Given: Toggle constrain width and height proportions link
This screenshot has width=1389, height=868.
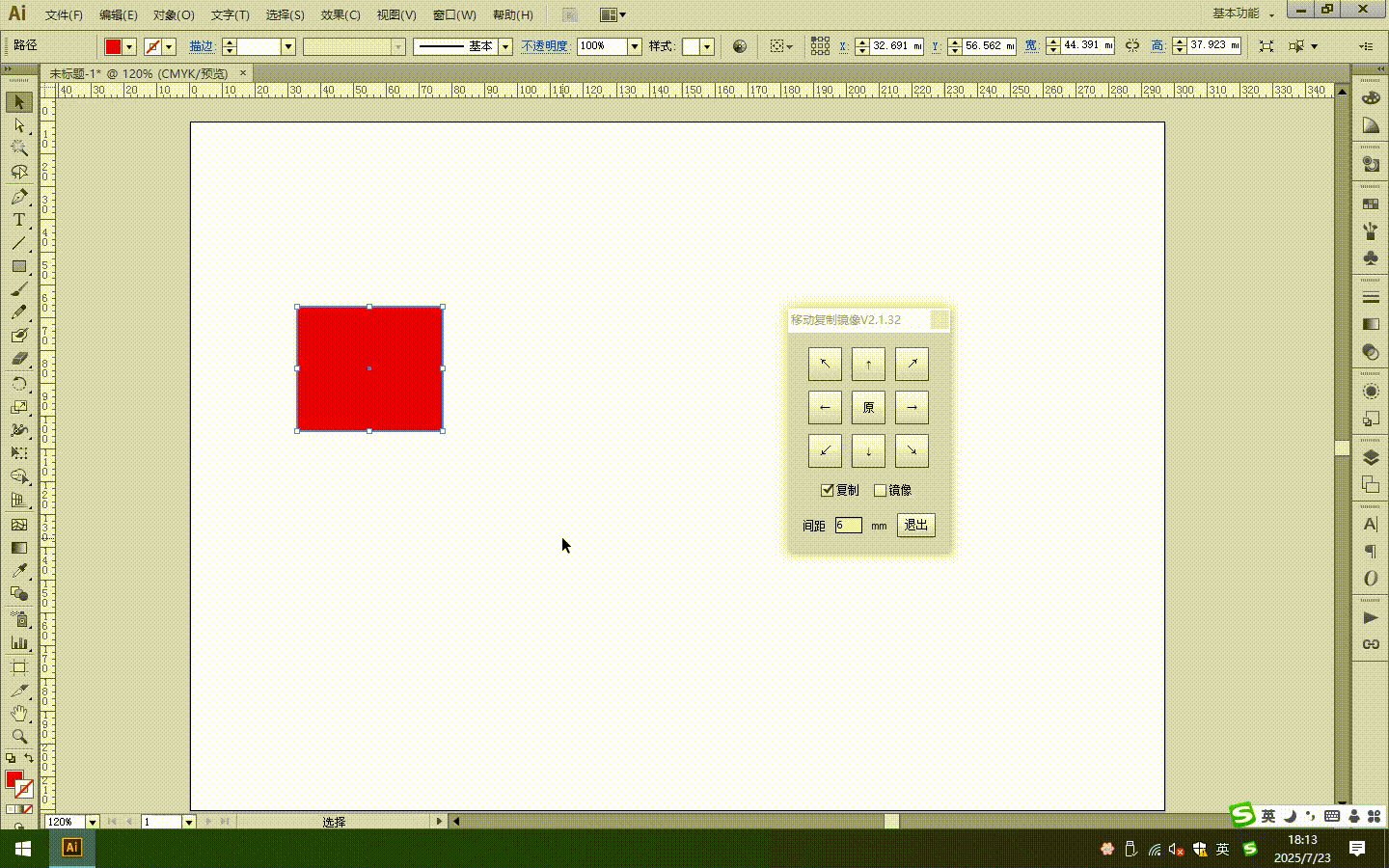Looking at the screenshot, I should 1132,45.
